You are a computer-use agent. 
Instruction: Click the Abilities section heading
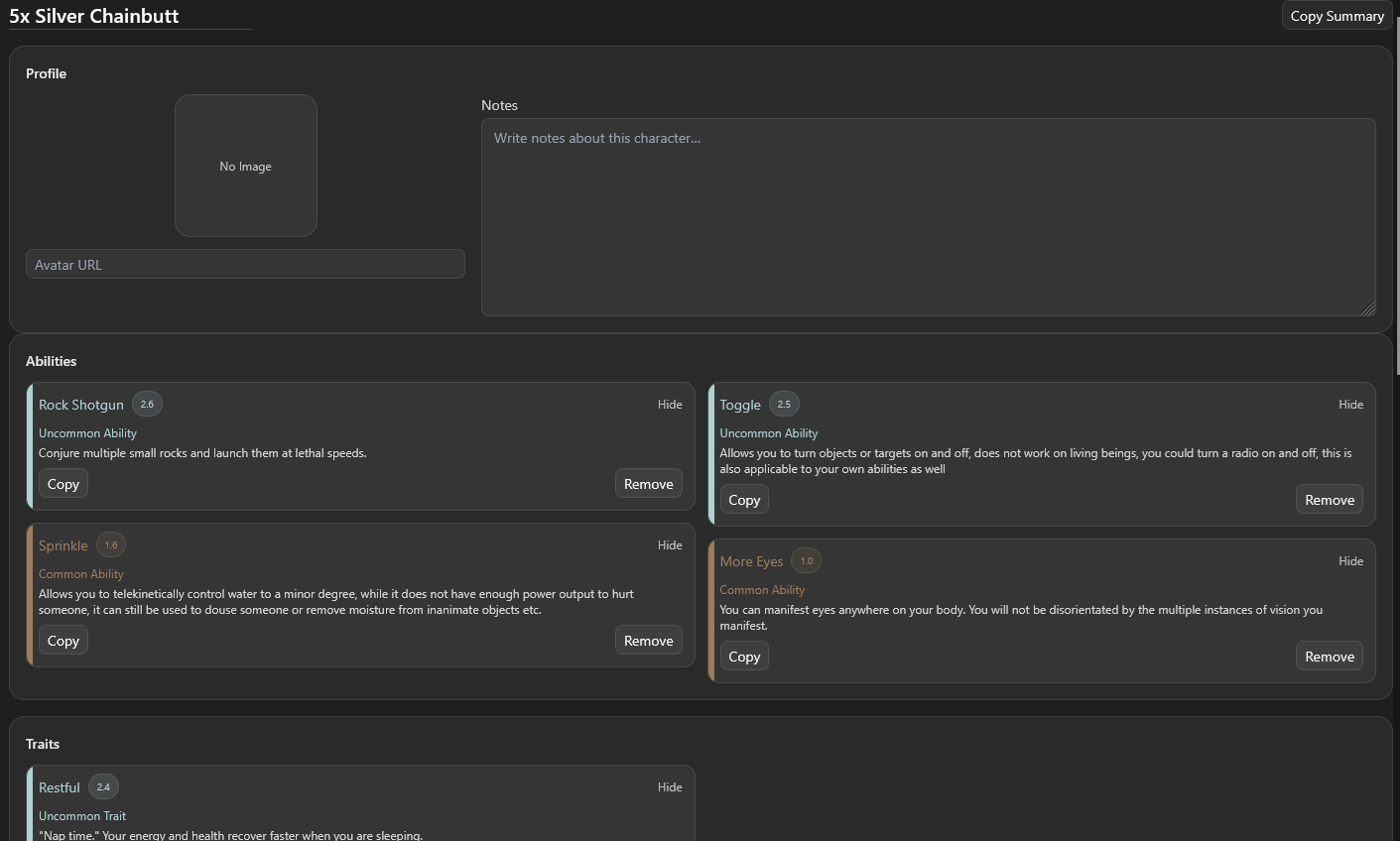click(52, 361)
